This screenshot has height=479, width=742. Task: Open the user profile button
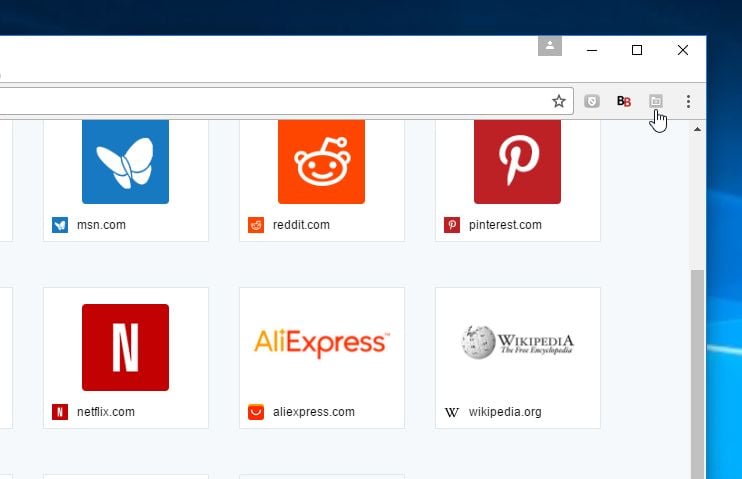pyautogui.click(x=550, y=46)
